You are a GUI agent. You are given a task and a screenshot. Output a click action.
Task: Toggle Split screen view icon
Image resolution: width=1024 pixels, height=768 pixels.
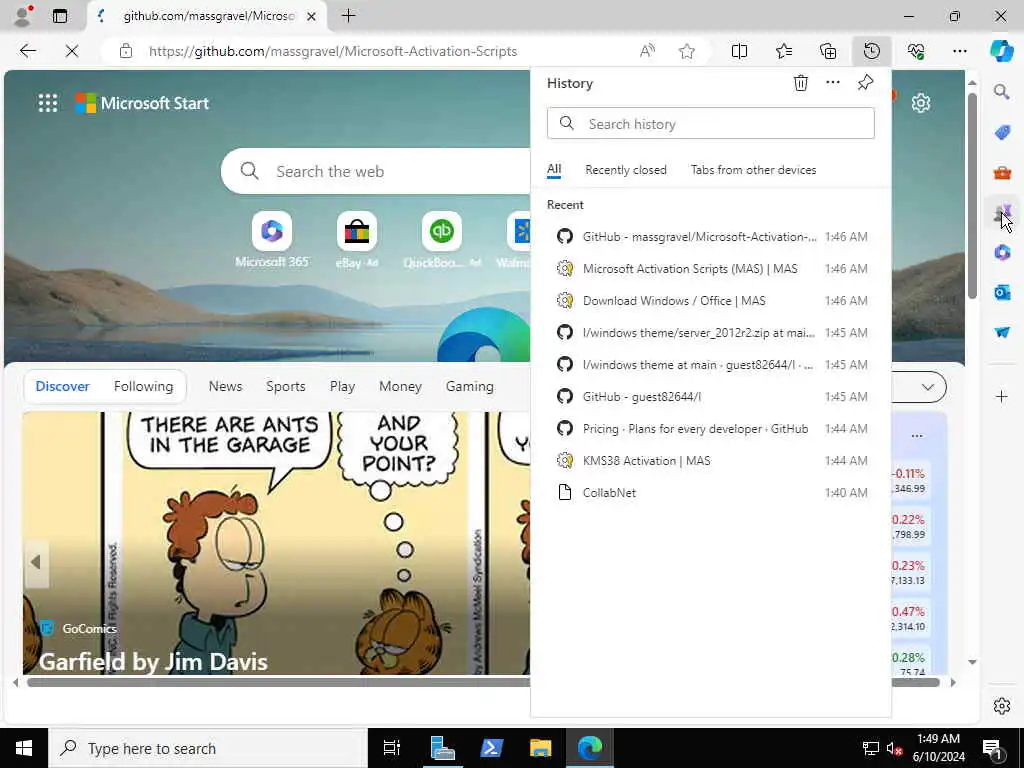coord(739,51)
